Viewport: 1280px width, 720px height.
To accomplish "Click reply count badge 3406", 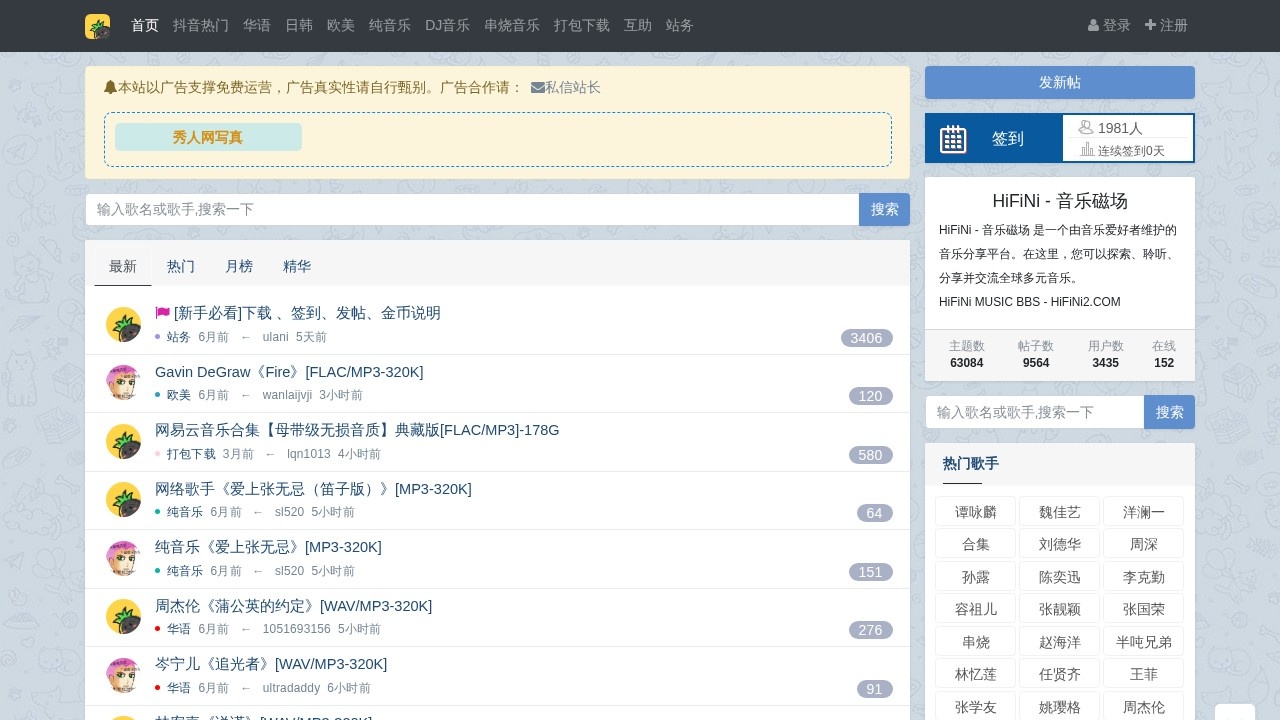I will click(x=867, y=338).
